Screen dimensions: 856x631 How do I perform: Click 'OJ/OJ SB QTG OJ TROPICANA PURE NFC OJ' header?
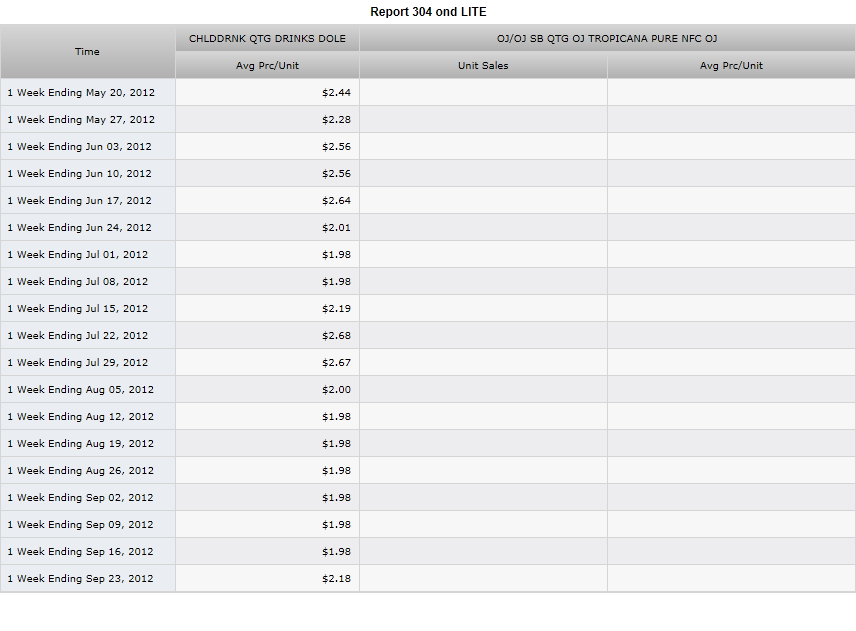(607, 38)
